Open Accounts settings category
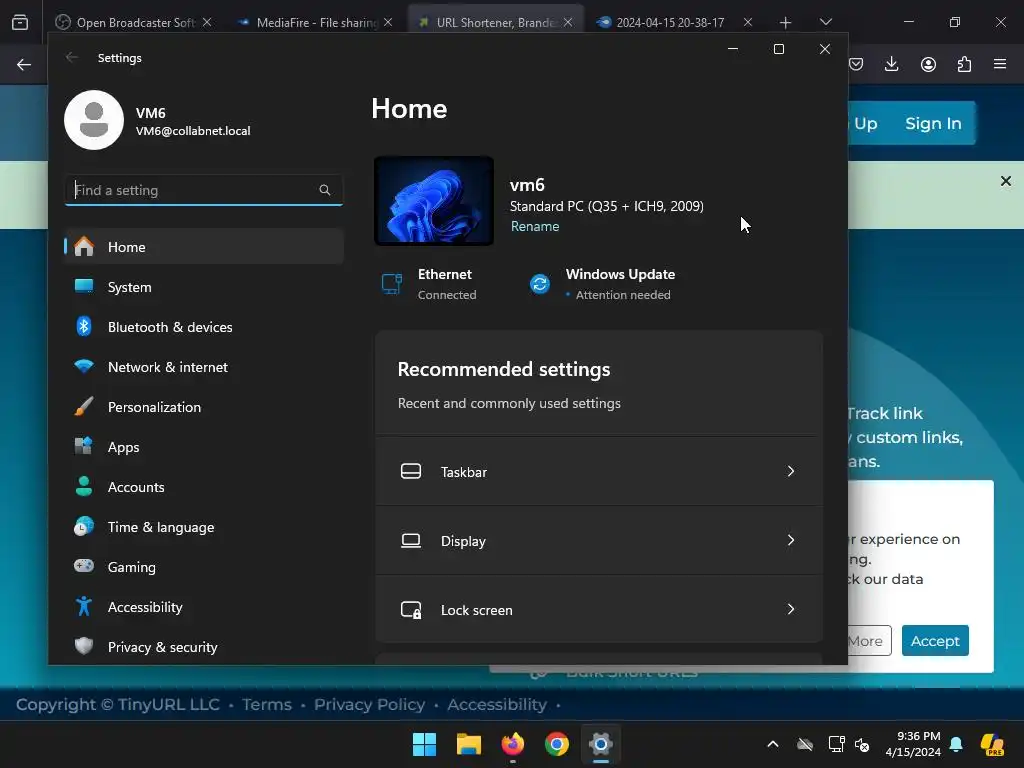Screen dimensions: 1024x768 pos(204,487)
